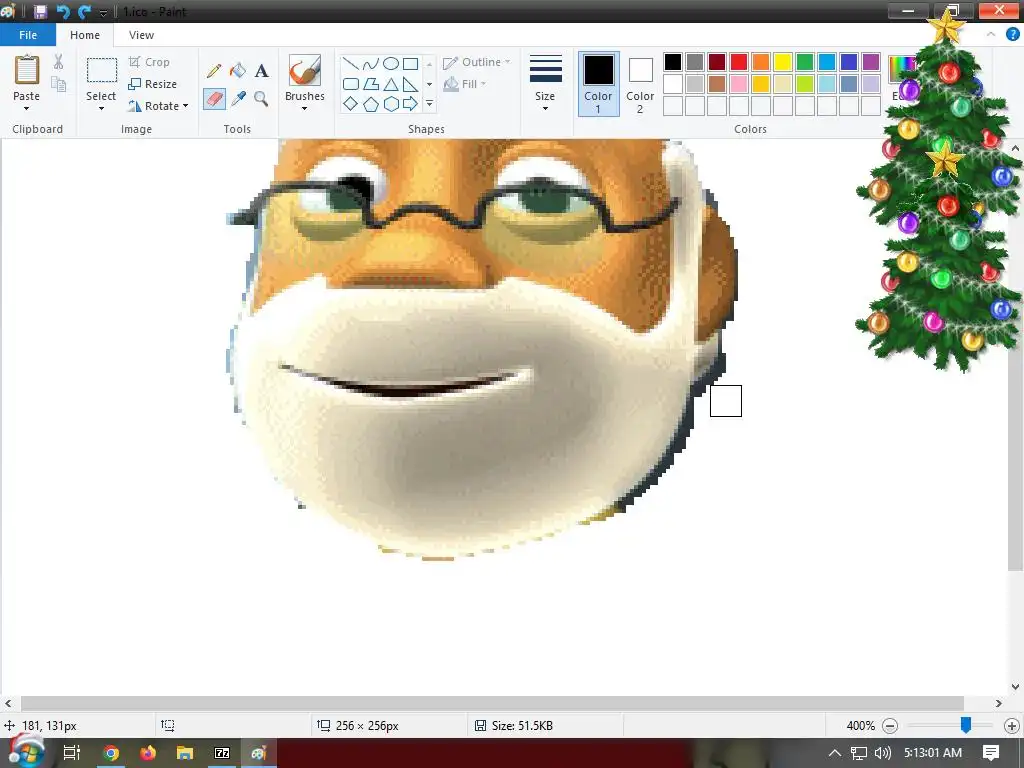Pick the purple color swatch

[871, 62]
